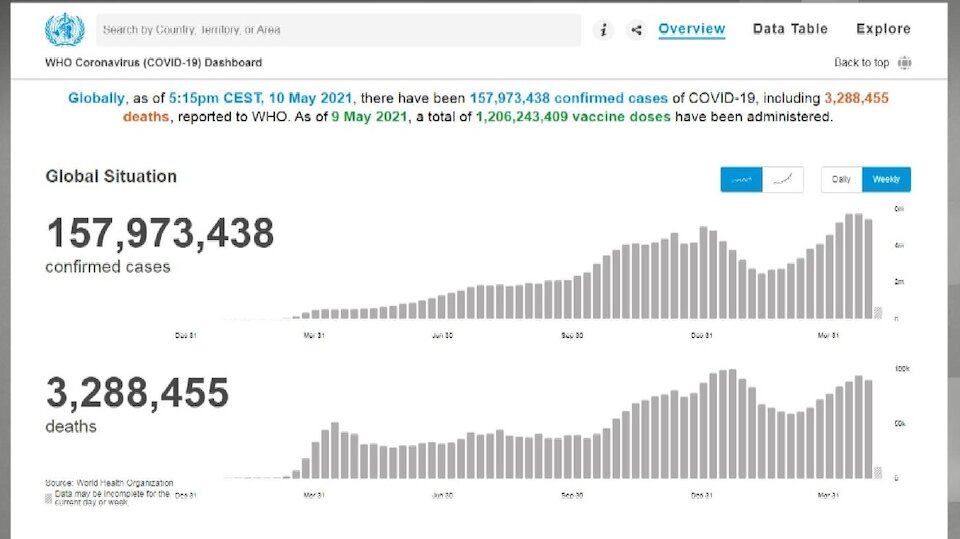The width and height of the screenshot is (960, 539).
Task: Open the Explore tab
Action: 883,29
